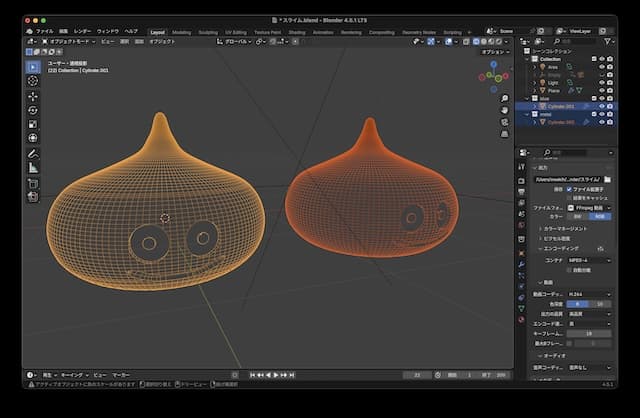Open the オプション dropdown in viewport

pyautogui.click(x=496, y=52)
